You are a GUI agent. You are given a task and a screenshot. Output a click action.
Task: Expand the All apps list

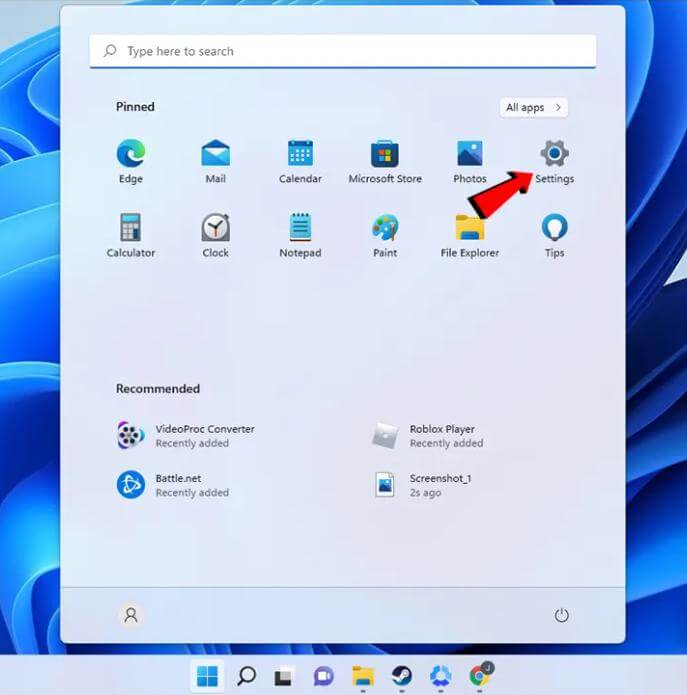pyautogui.click(x=534, y=108)
